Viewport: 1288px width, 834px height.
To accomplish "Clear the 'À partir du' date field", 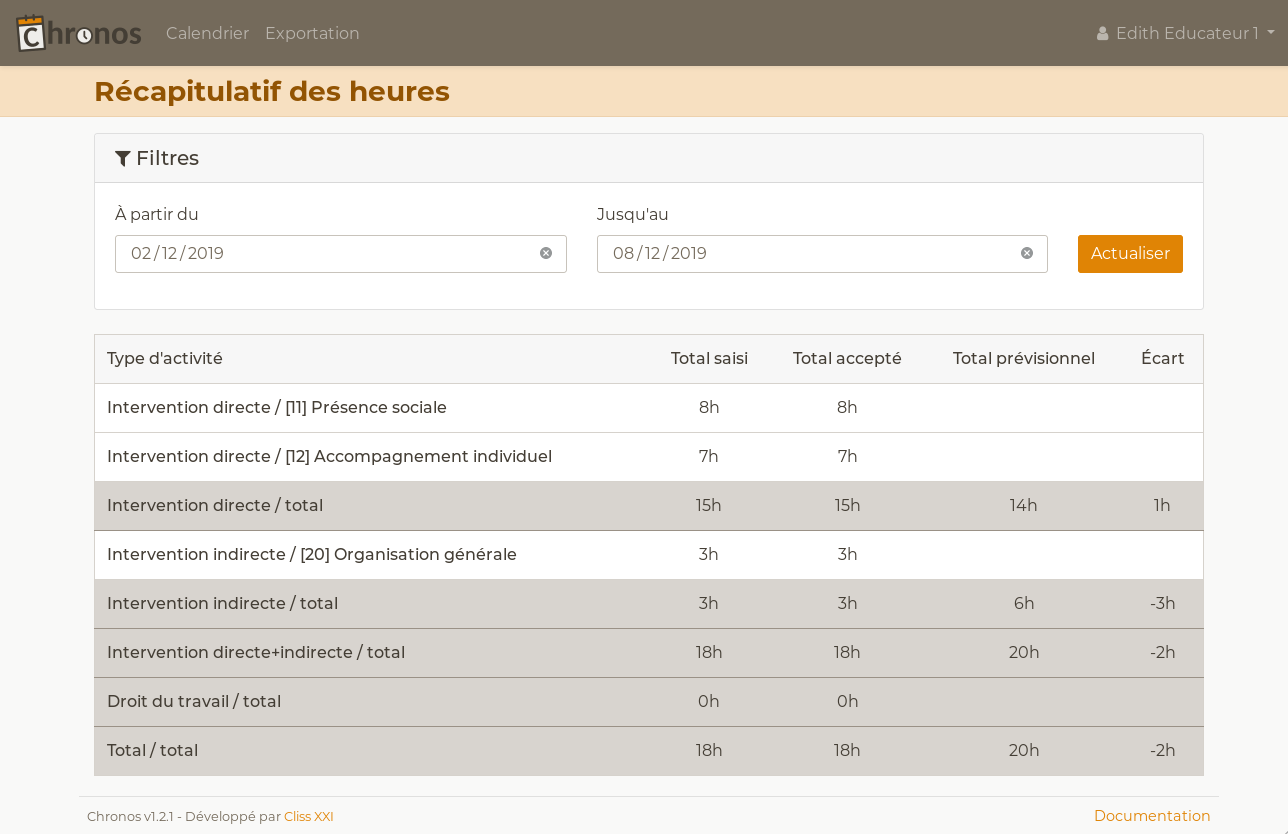I will coord(546,253).
